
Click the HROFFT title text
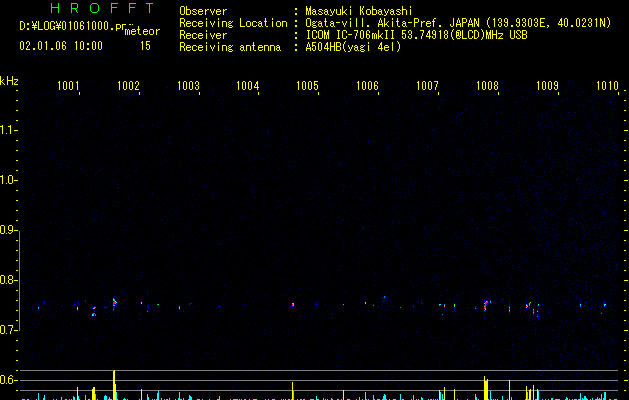(102, 8)
